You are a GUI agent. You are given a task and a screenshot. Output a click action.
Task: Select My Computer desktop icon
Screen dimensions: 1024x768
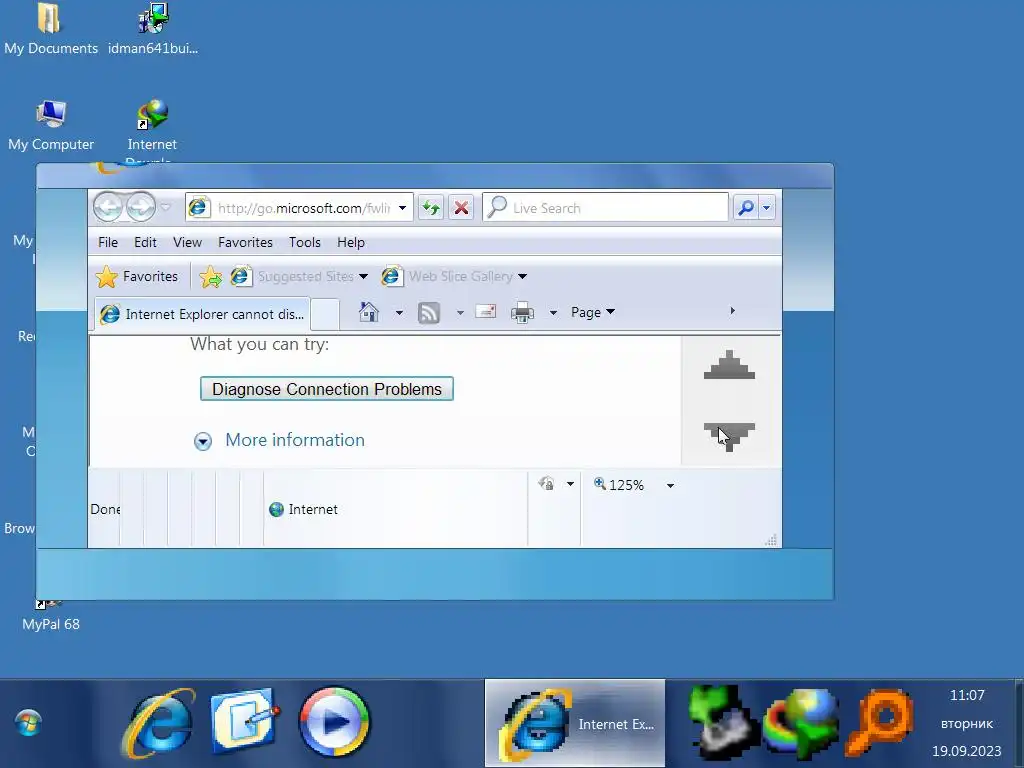(51, 125)
